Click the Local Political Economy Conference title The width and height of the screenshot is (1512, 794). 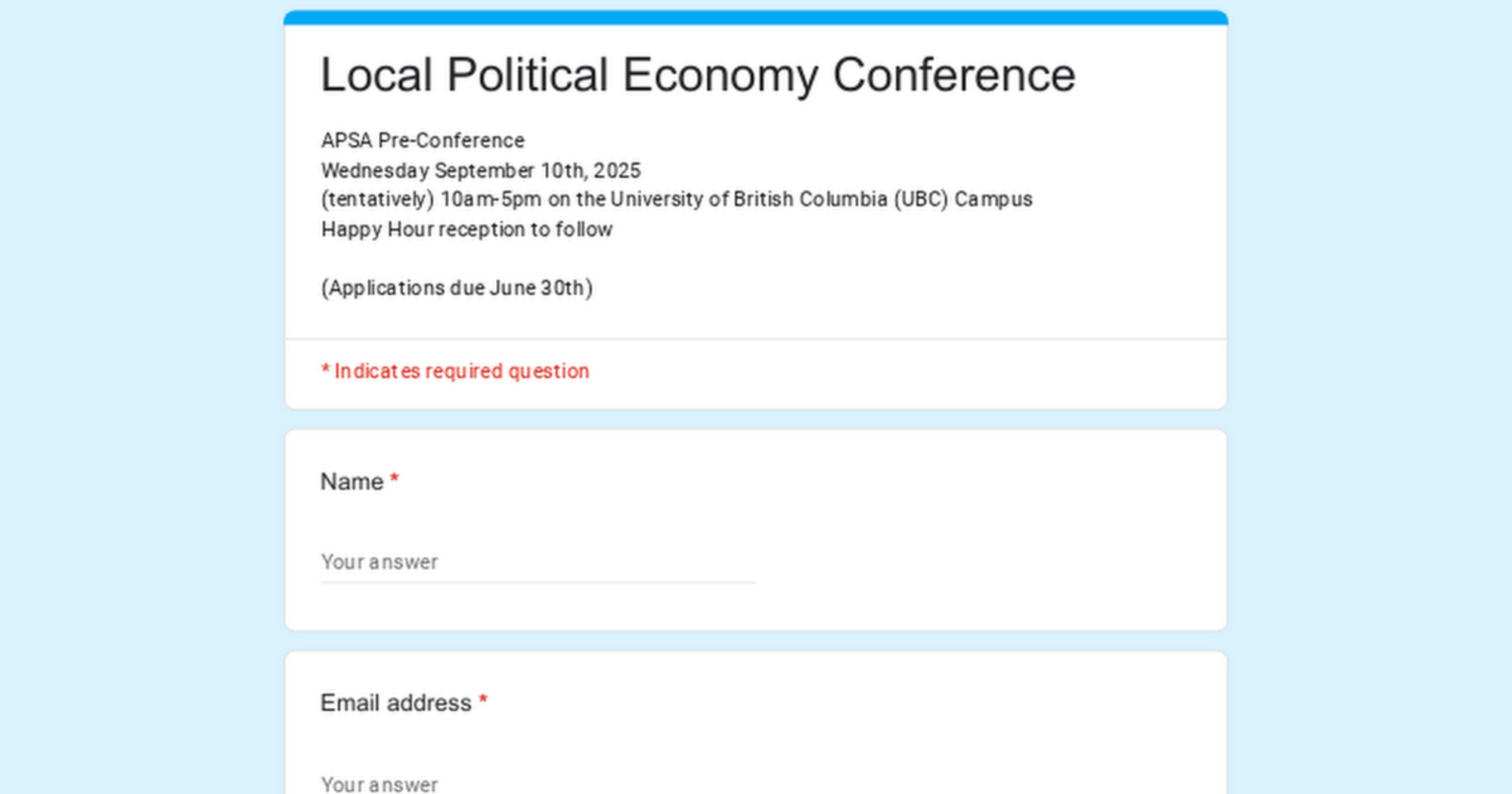[697, 76]
